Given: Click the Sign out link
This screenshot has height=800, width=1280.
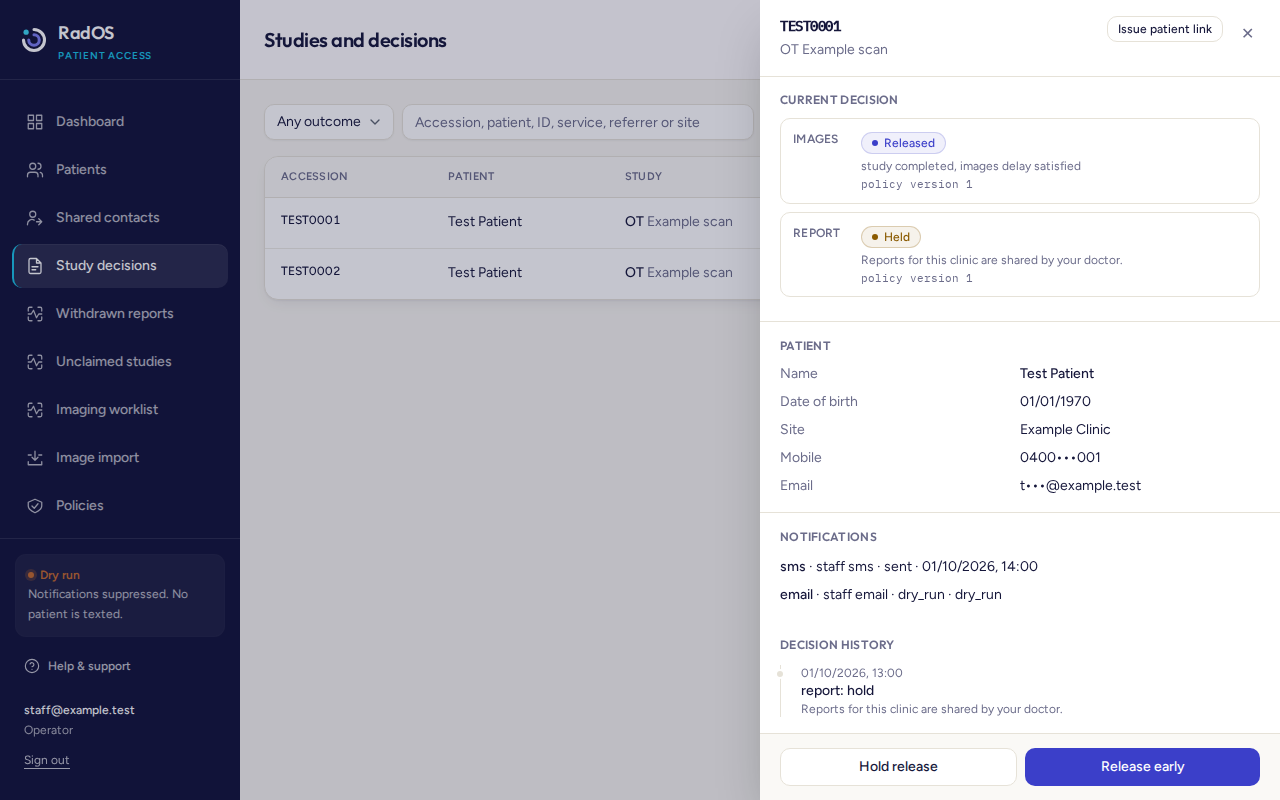Looking at the screenshot, I should pos(47,760).
